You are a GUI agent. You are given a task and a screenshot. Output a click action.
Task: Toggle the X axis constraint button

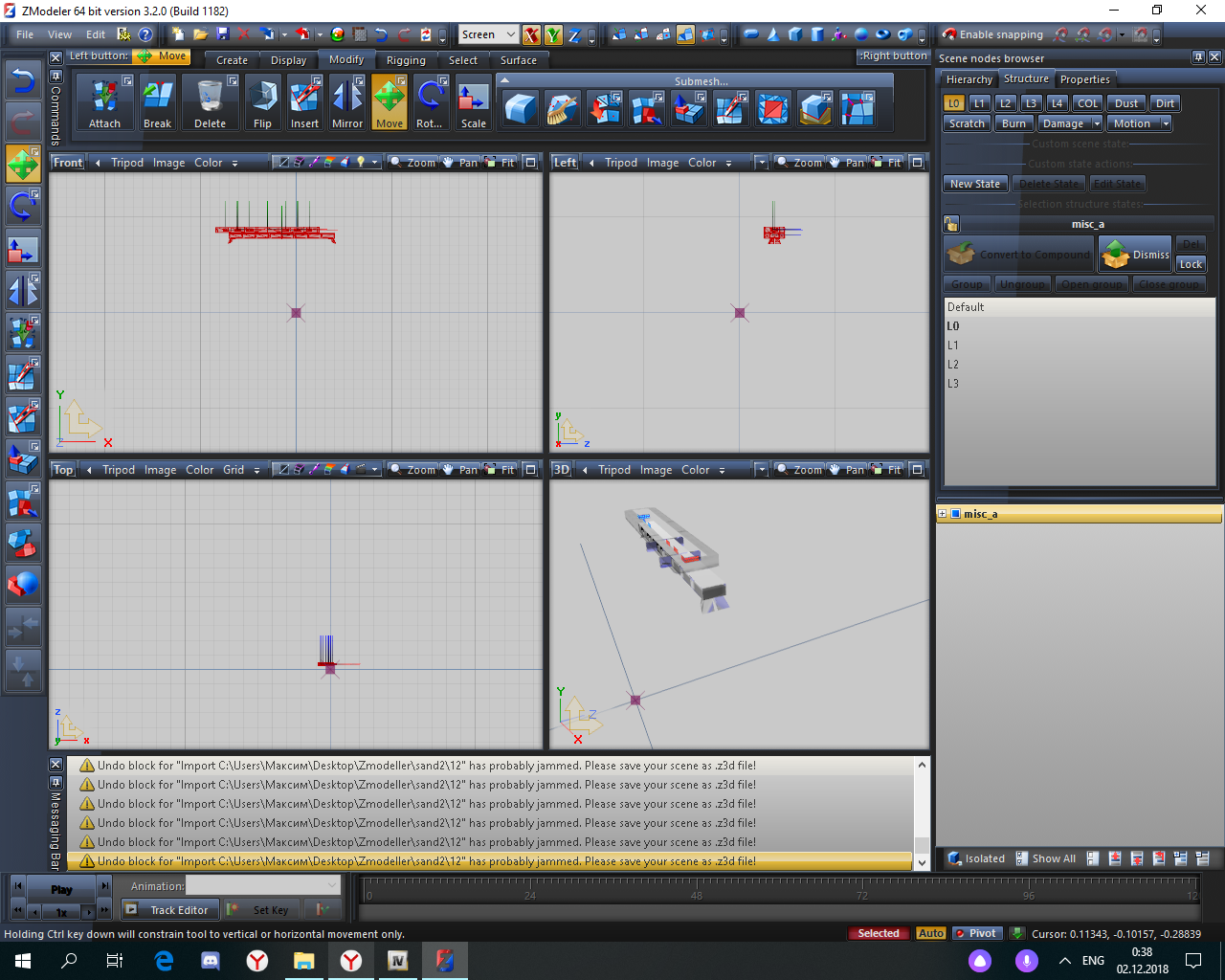(531, 35)
